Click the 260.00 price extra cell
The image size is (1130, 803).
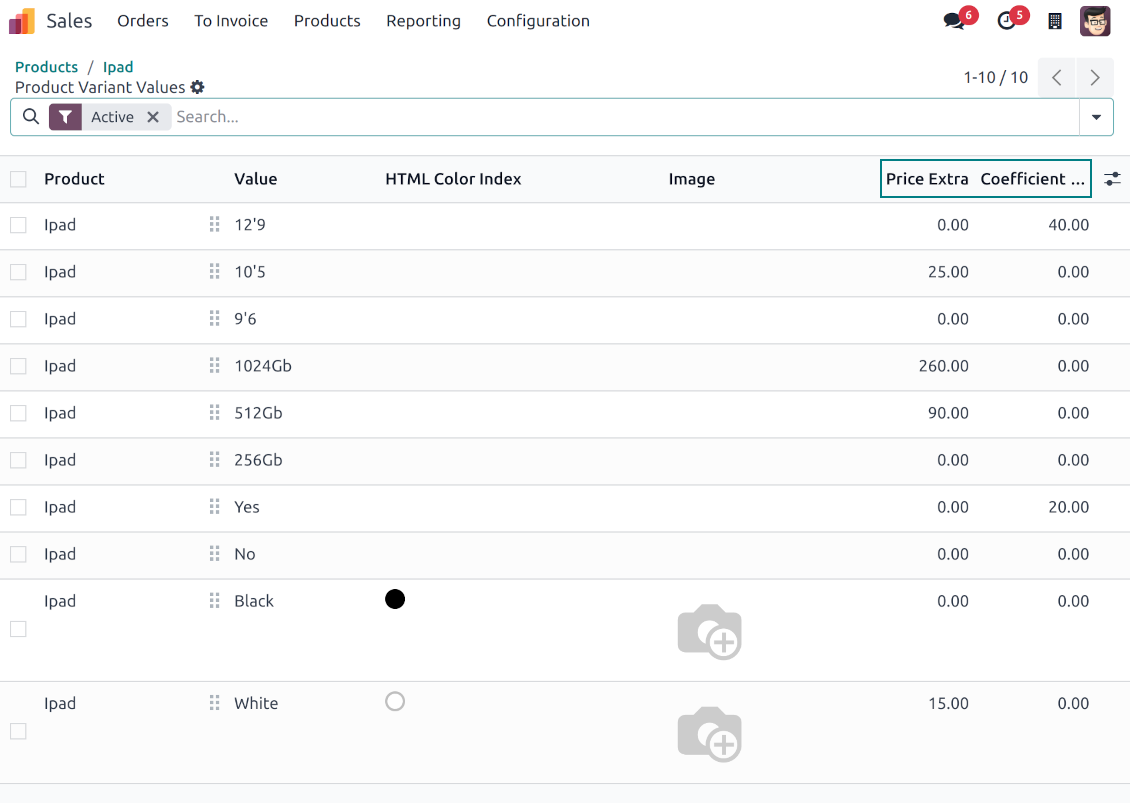(943, 366)
